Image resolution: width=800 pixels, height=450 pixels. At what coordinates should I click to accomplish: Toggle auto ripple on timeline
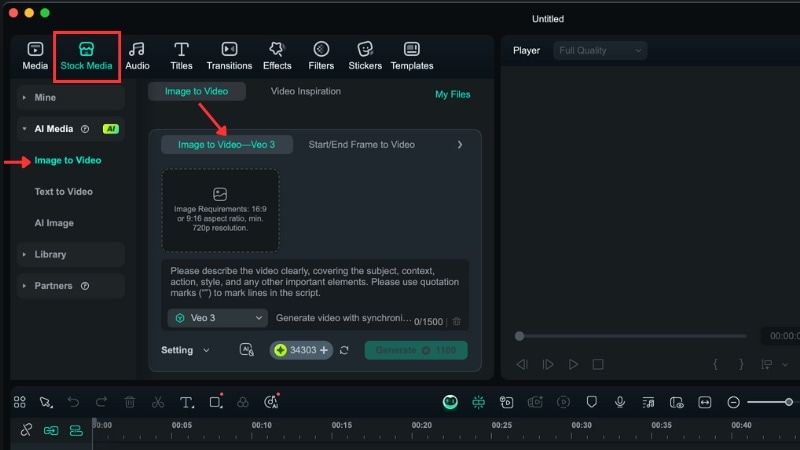76,431
